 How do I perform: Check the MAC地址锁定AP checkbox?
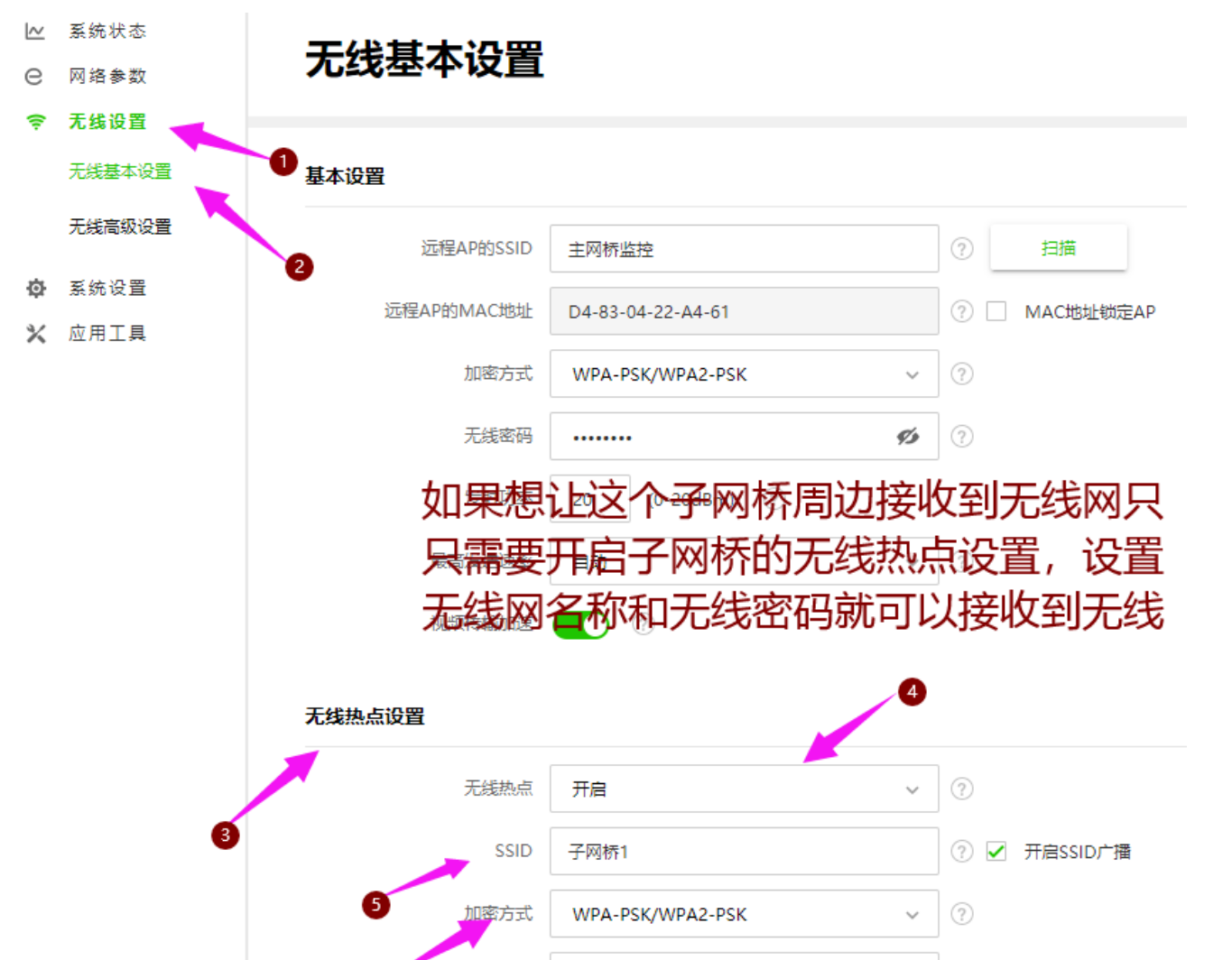[996, 312]
